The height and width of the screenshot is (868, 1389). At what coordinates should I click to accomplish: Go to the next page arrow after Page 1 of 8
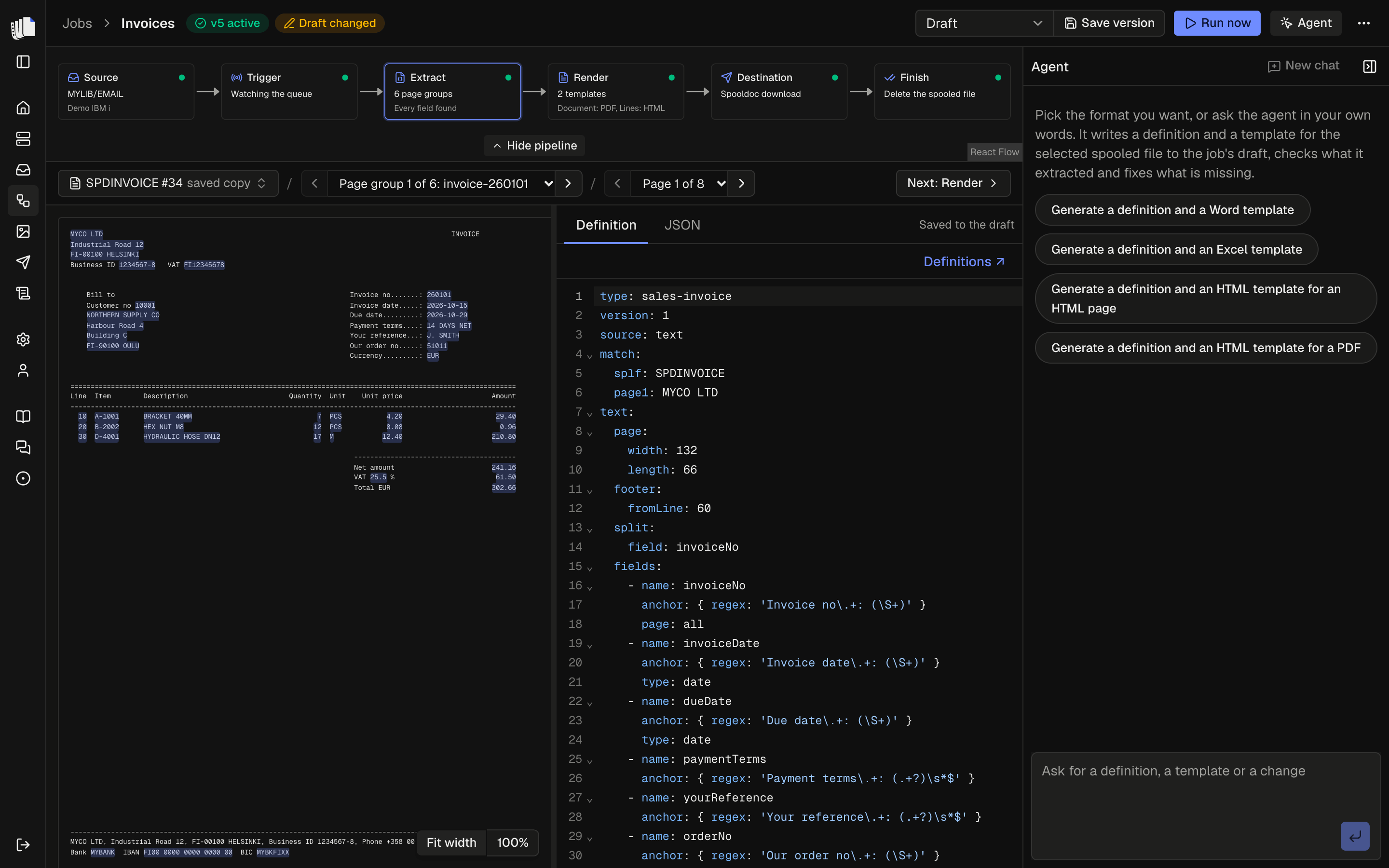[x=742, y=183]
